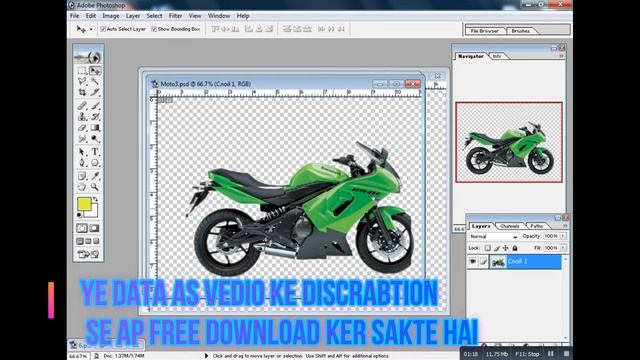Switch to the Info tab

pyautogui.click(x=497, y=56)
